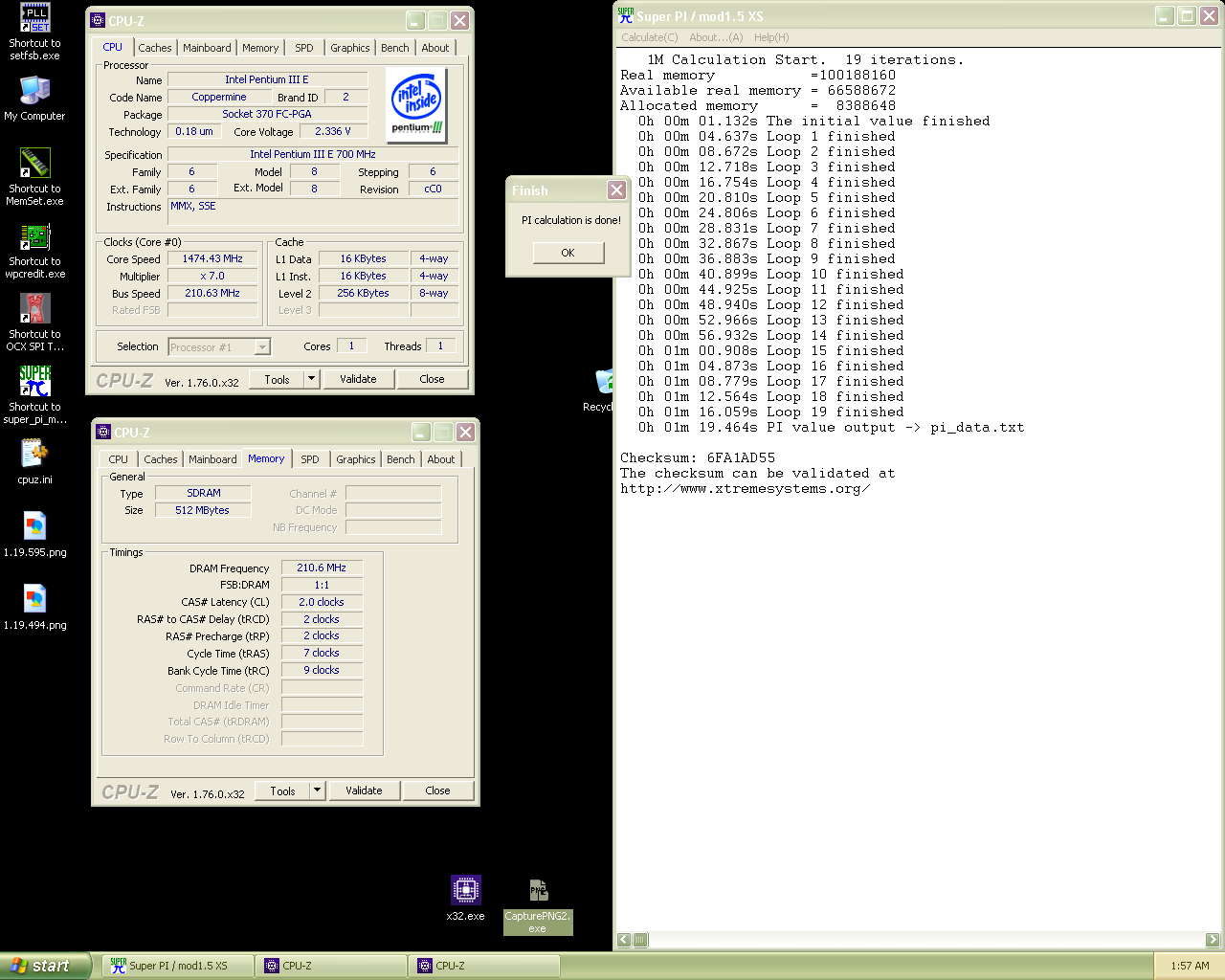The image size is (1225, 980).
Task: Click the Recycle Bin icon
Action: (604, 382)
